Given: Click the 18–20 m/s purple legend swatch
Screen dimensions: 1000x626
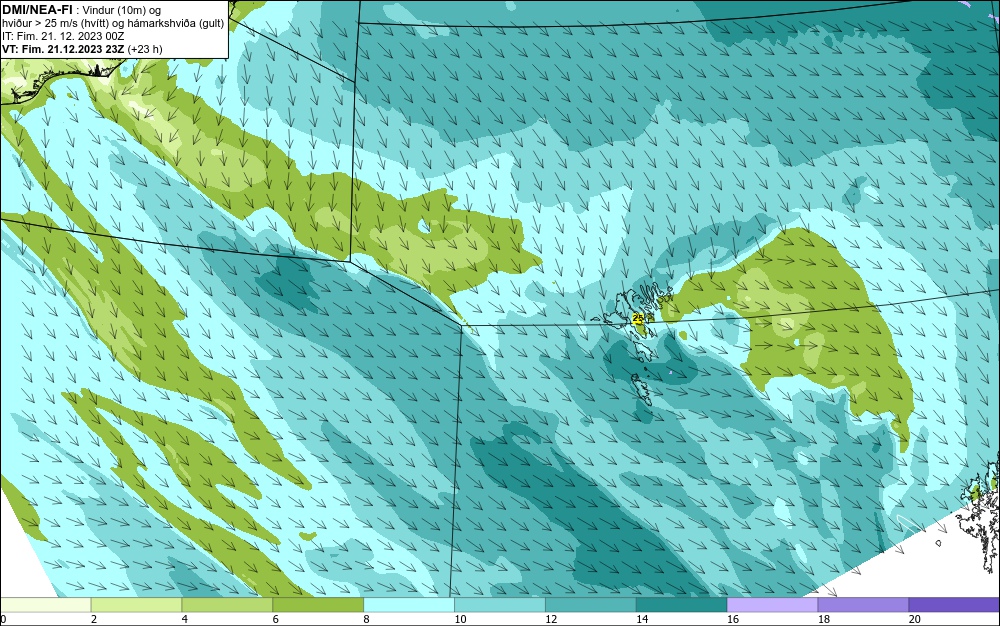Looking at the screenshot, I should [x=864, y=605].
